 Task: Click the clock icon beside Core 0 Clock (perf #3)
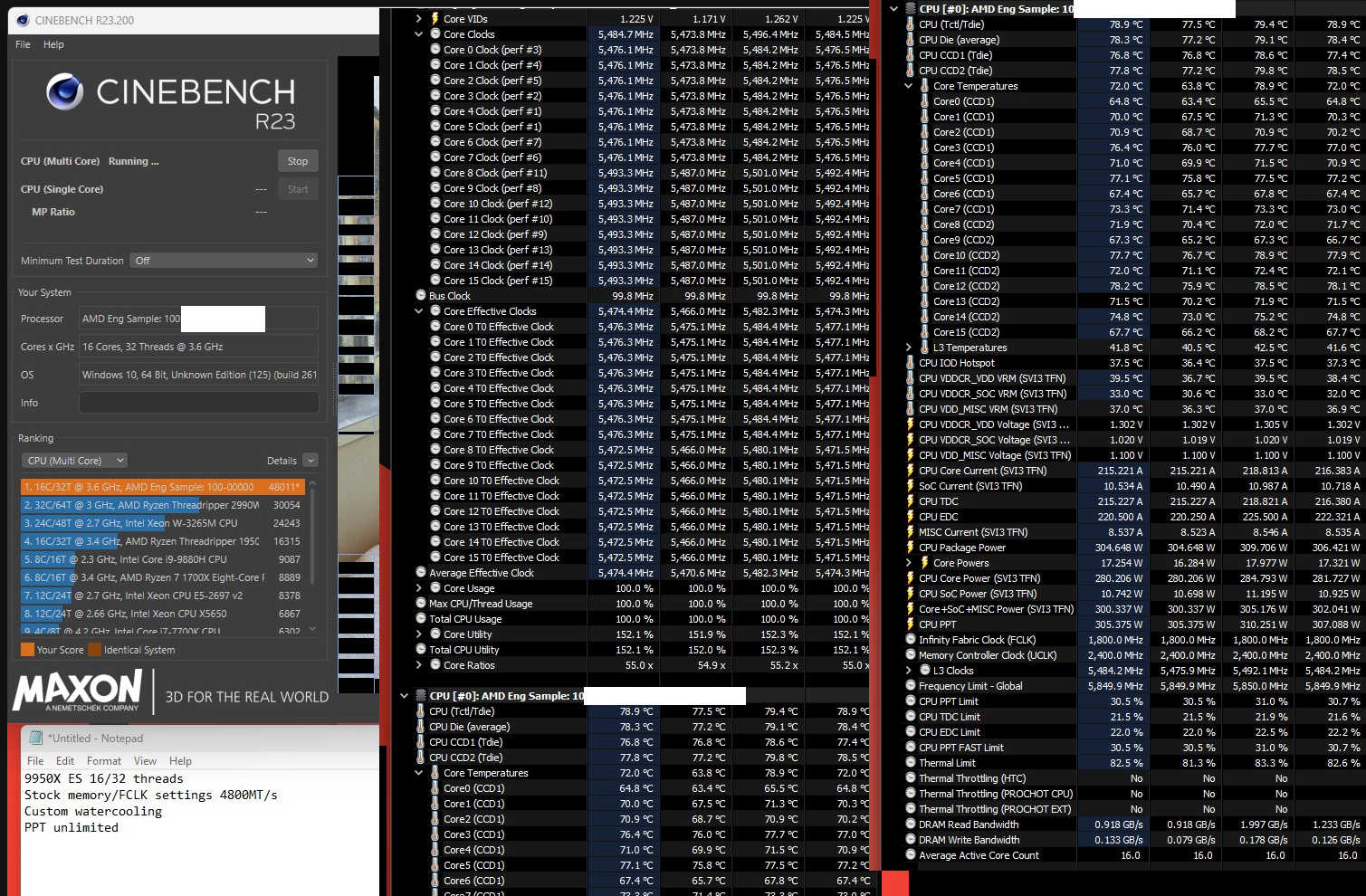pos(435,50)
